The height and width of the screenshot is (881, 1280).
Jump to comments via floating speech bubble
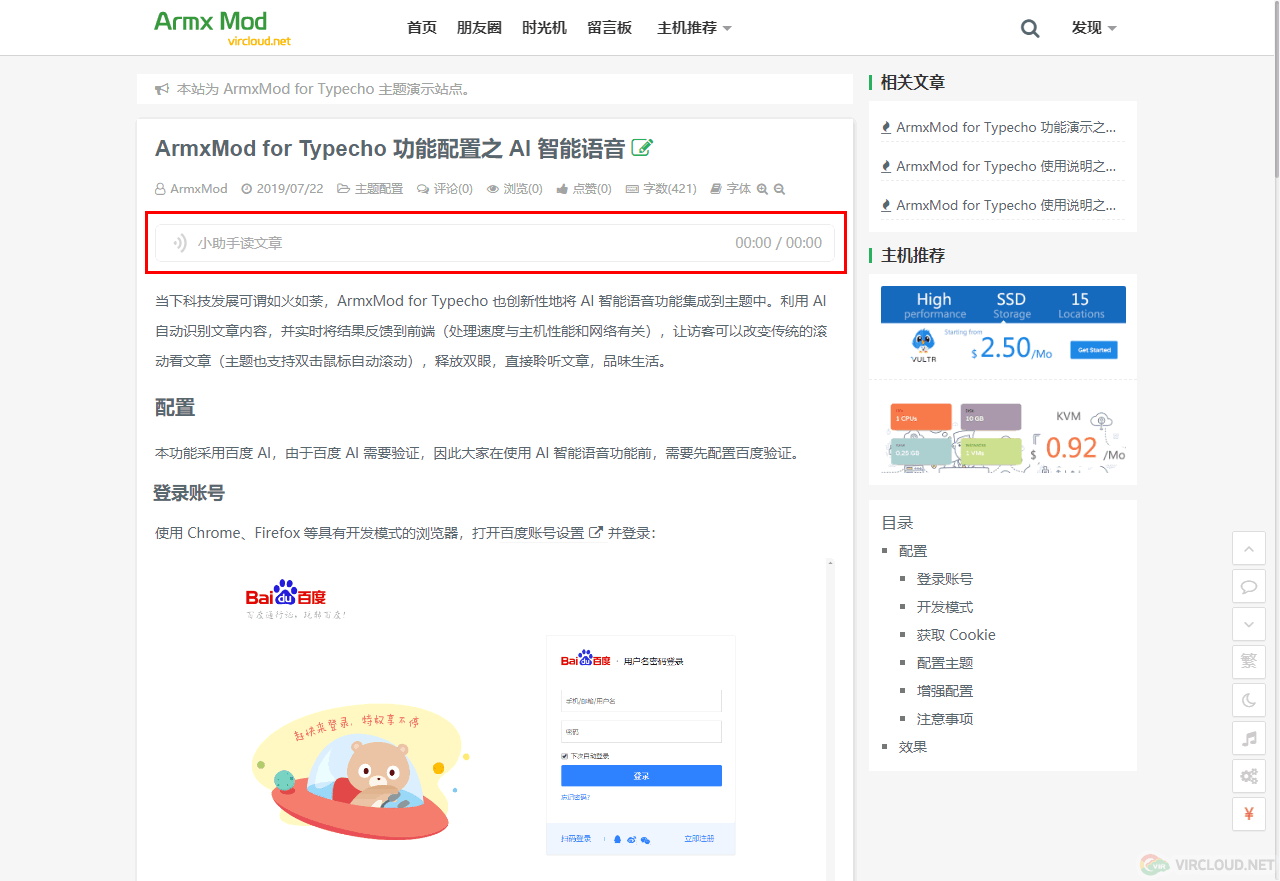(1249, 586)
